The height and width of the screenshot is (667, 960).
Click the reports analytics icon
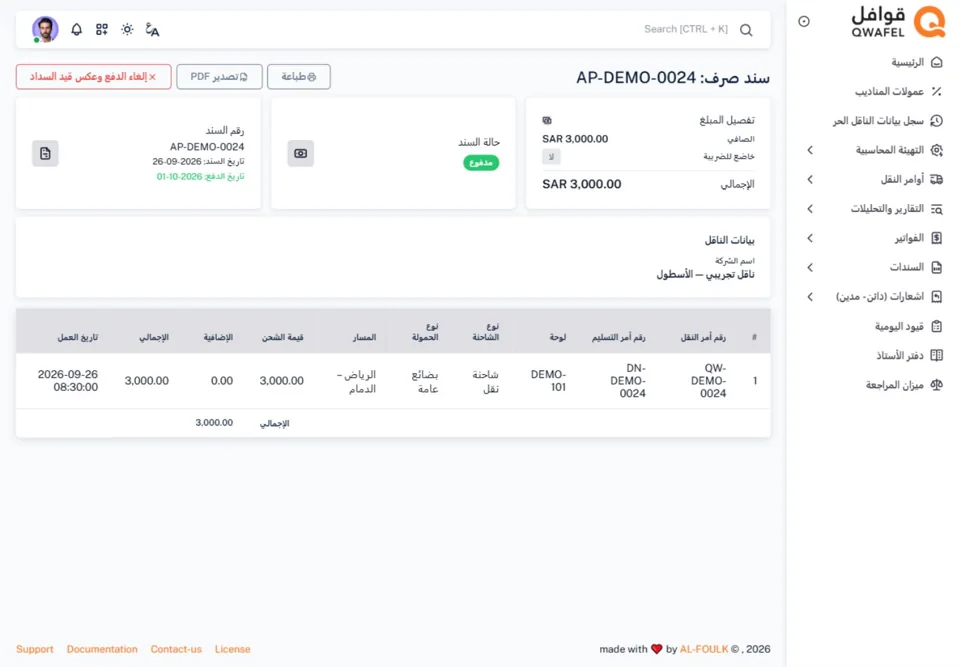pyautogui.click(x=936, y=209)
